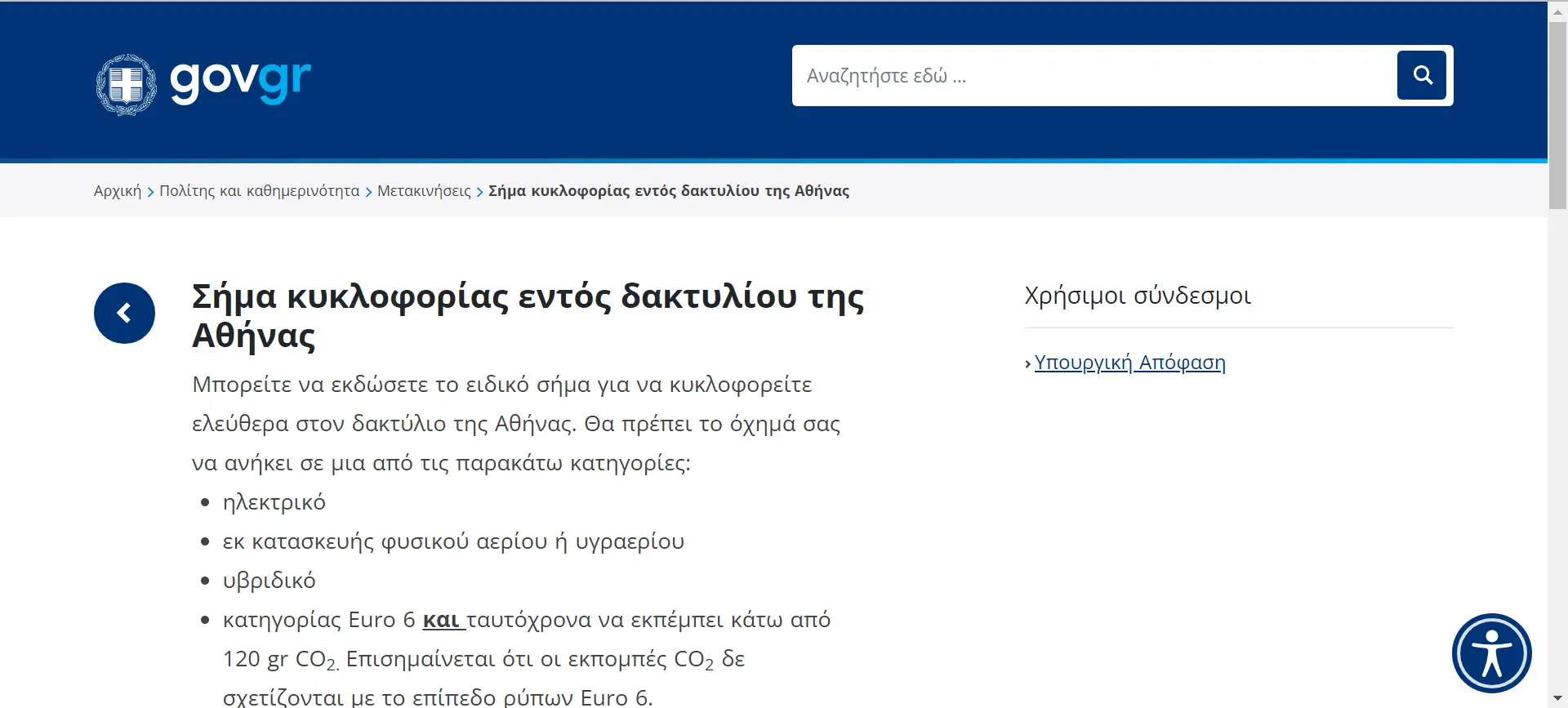The height and width of the screenshot is (708, 1568).
Task: Click current breadcrumb 'Σήμα κυκλοφορίας εντός δακτυλίου της Αθήνας'
Action: [x=669, y=190]
